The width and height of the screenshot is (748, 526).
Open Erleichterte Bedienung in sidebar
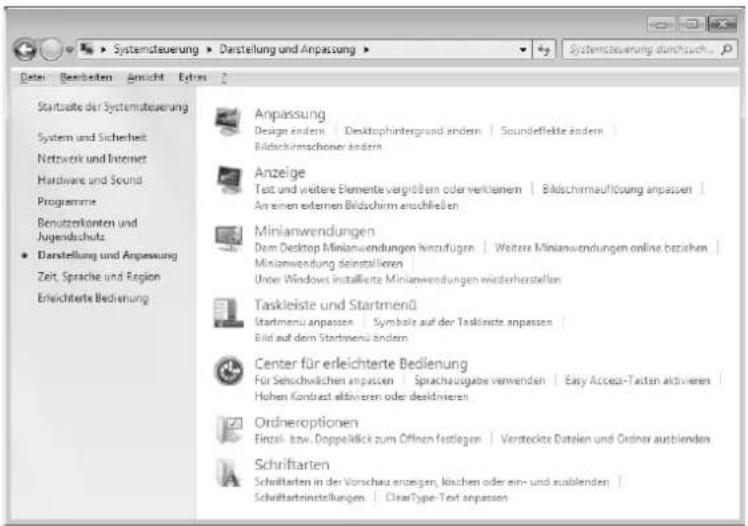[x=93, y=299]
